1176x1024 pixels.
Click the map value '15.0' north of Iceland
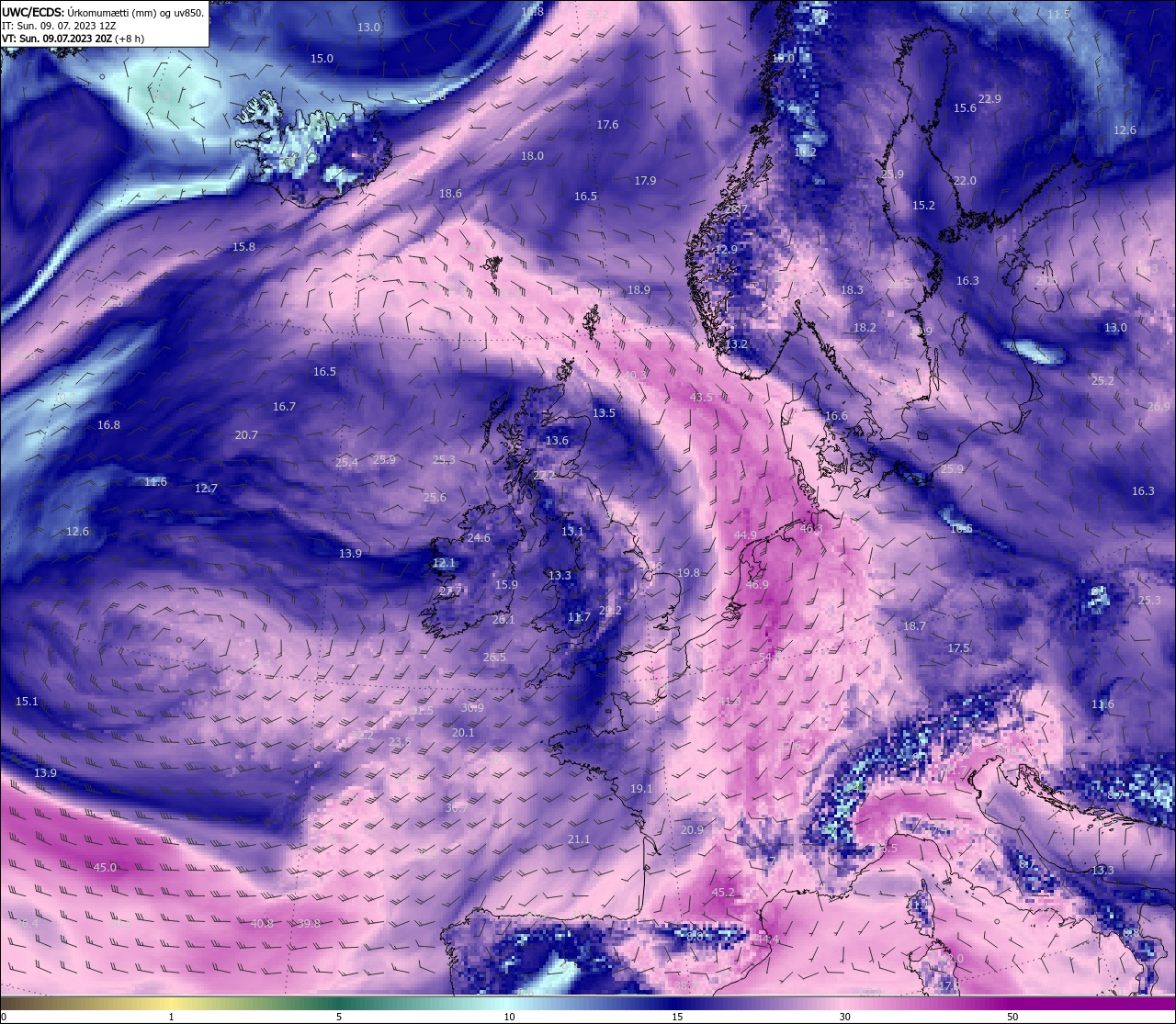click(x=322, y=58)
